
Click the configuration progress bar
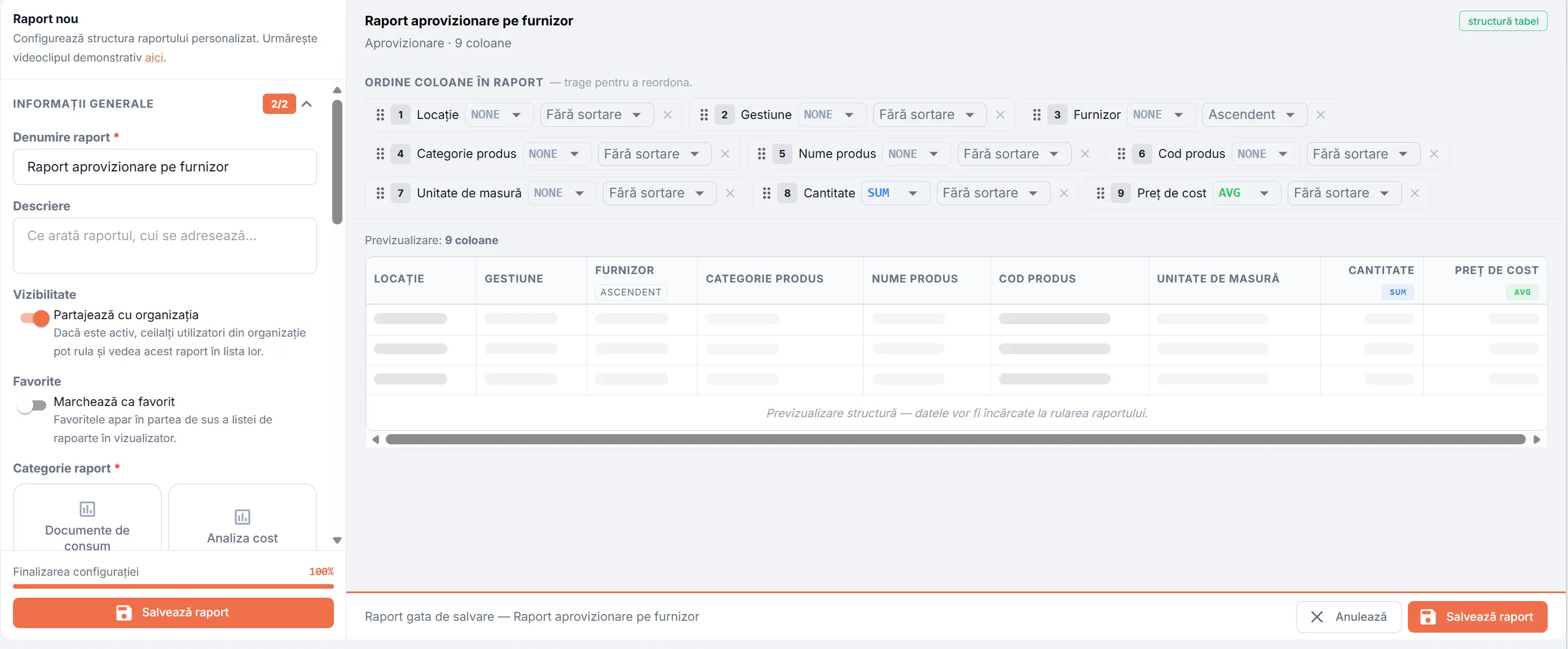[173, 586]
